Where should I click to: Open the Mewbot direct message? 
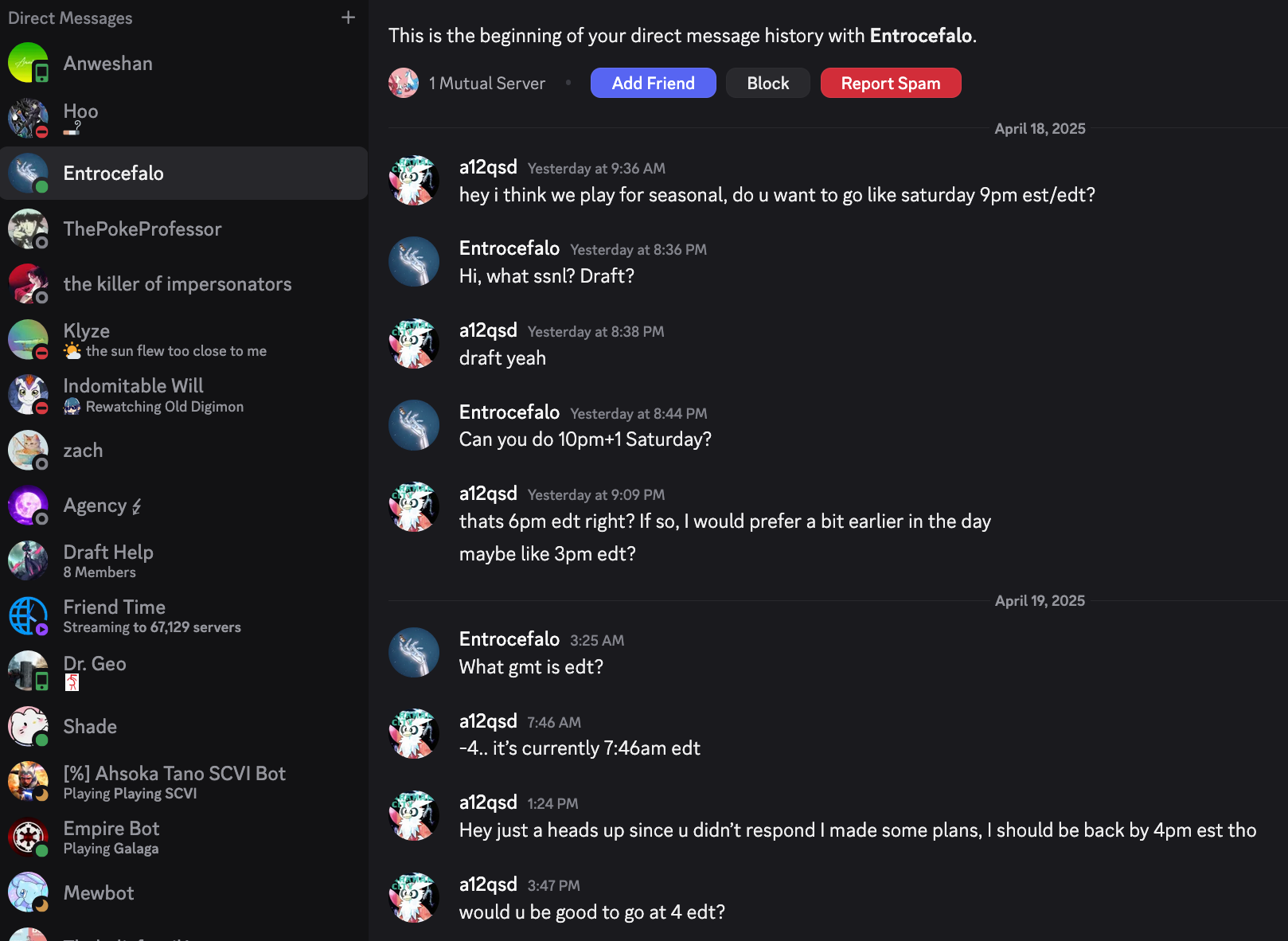[99, 893]
